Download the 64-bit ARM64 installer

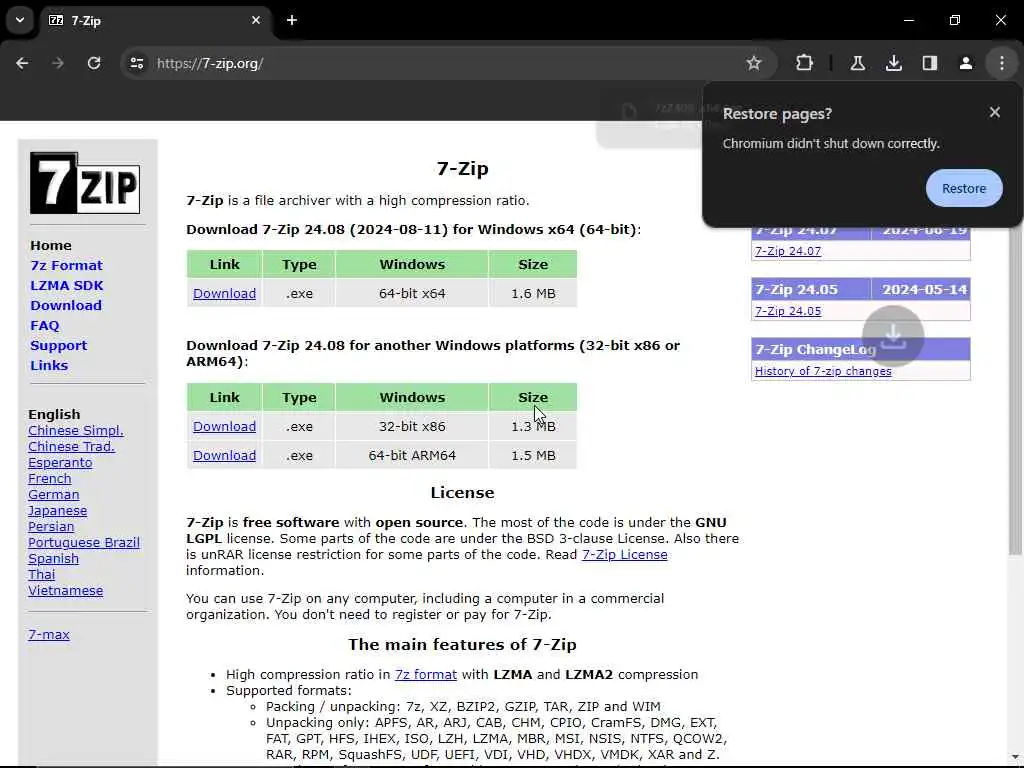(x=224, y=456)
